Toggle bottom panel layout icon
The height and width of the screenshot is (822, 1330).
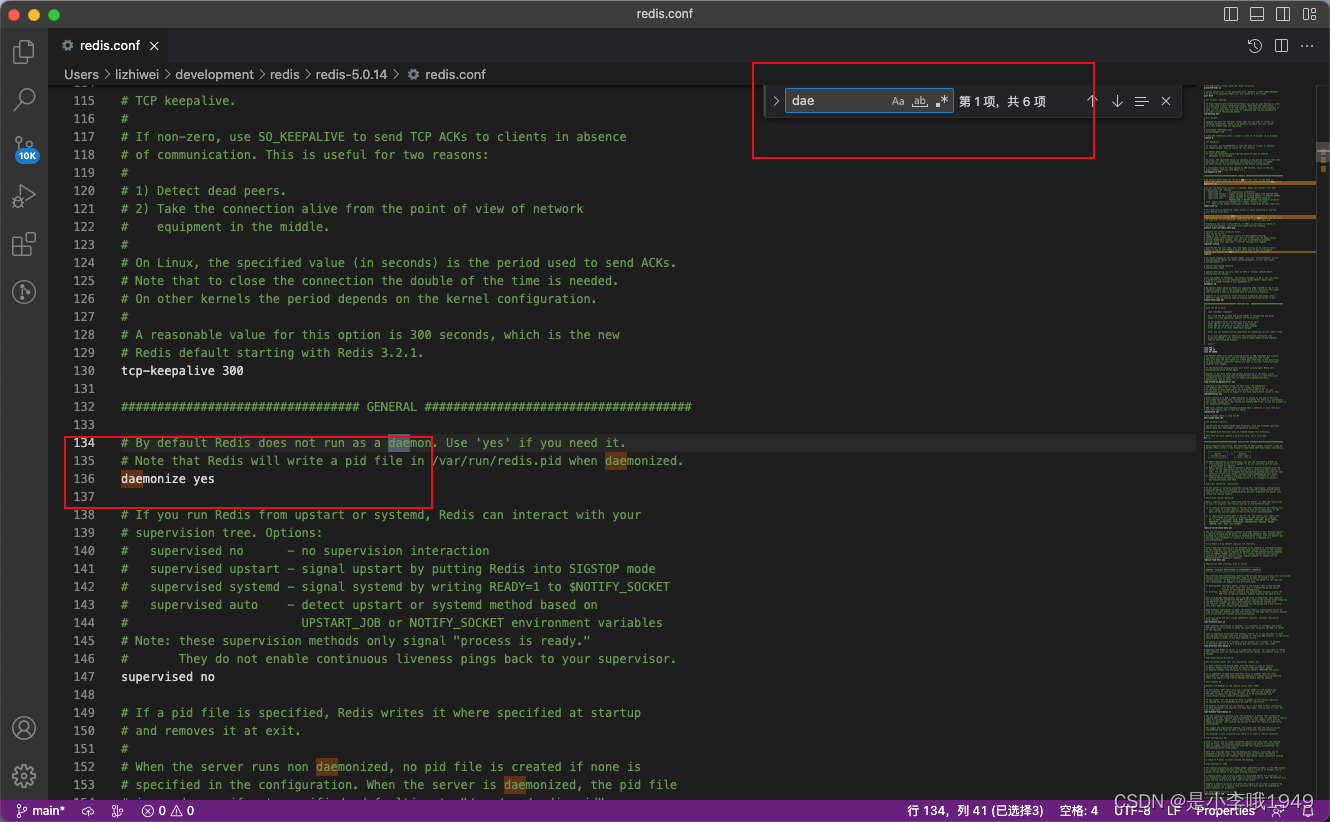point(1257,14)
